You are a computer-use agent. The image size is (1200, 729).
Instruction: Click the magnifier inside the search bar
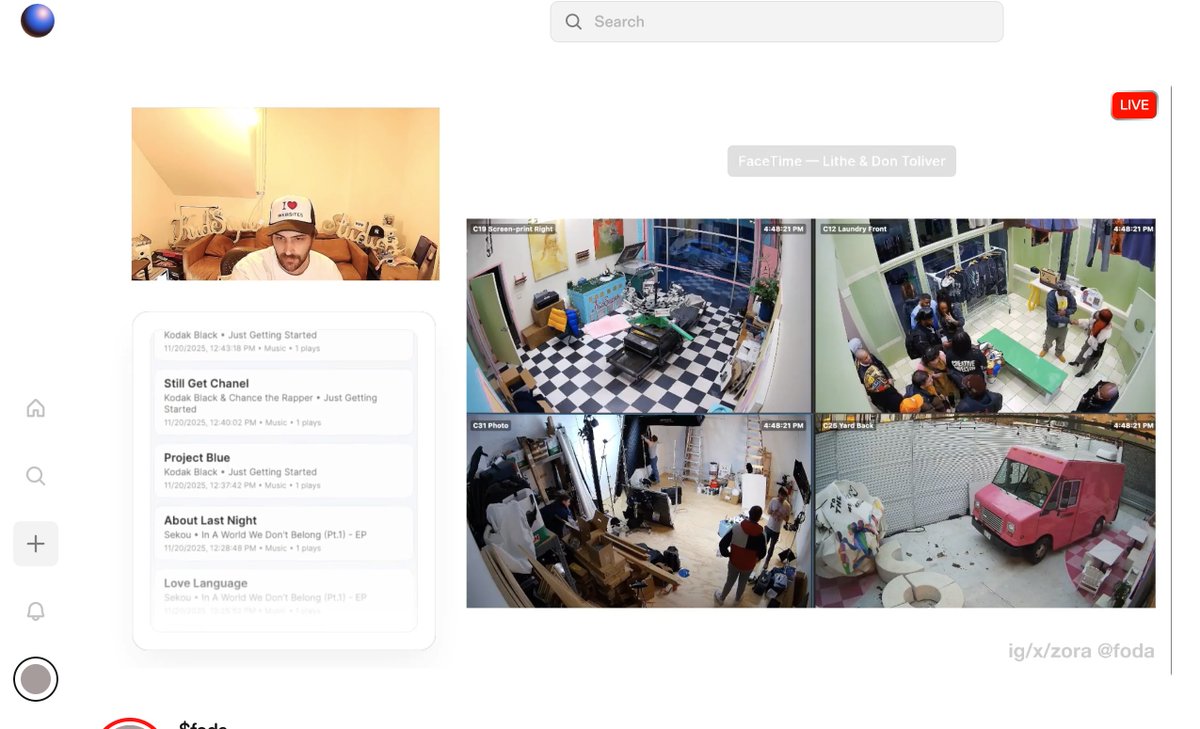tap(573, 21)
